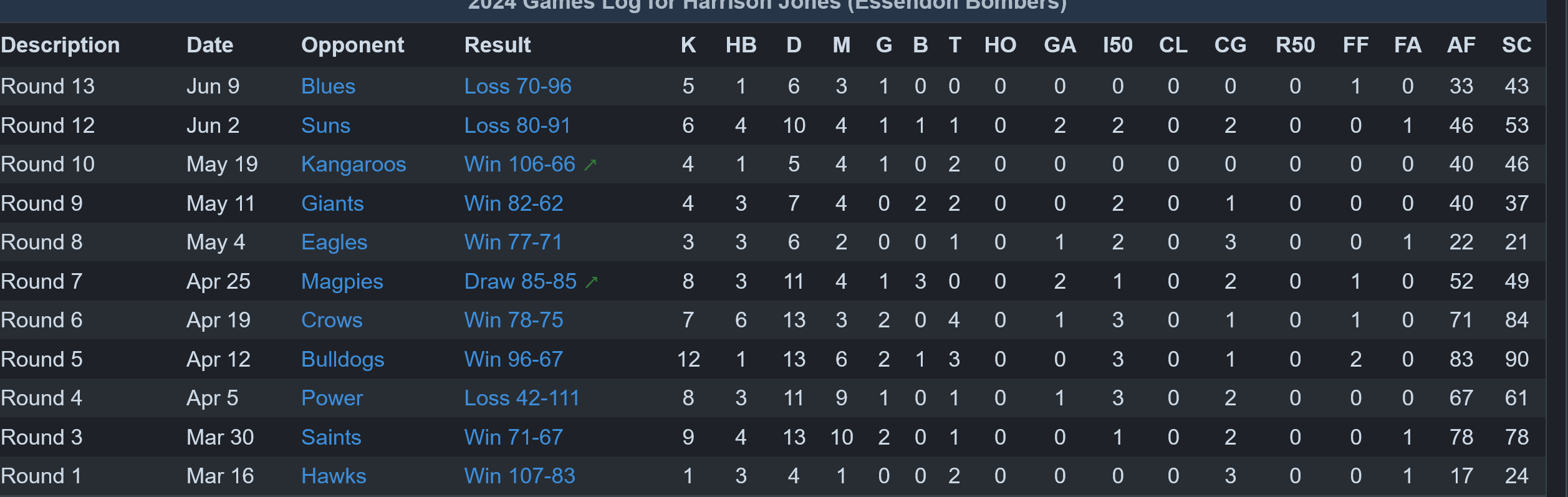Click the Opponent column header
Screen dimensions: 1568x497
(x=353, y=45)
